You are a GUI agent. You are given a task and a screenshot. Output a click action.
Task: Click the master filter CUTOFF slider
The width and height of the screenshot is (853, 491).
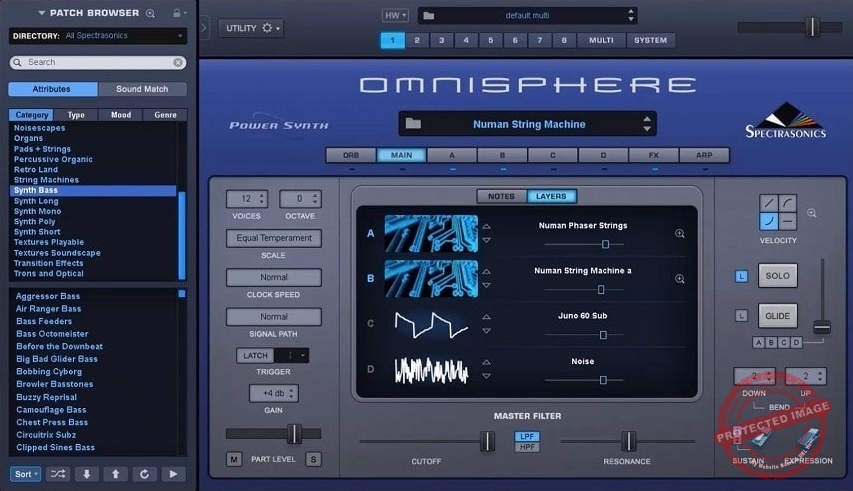coord(487,441)
